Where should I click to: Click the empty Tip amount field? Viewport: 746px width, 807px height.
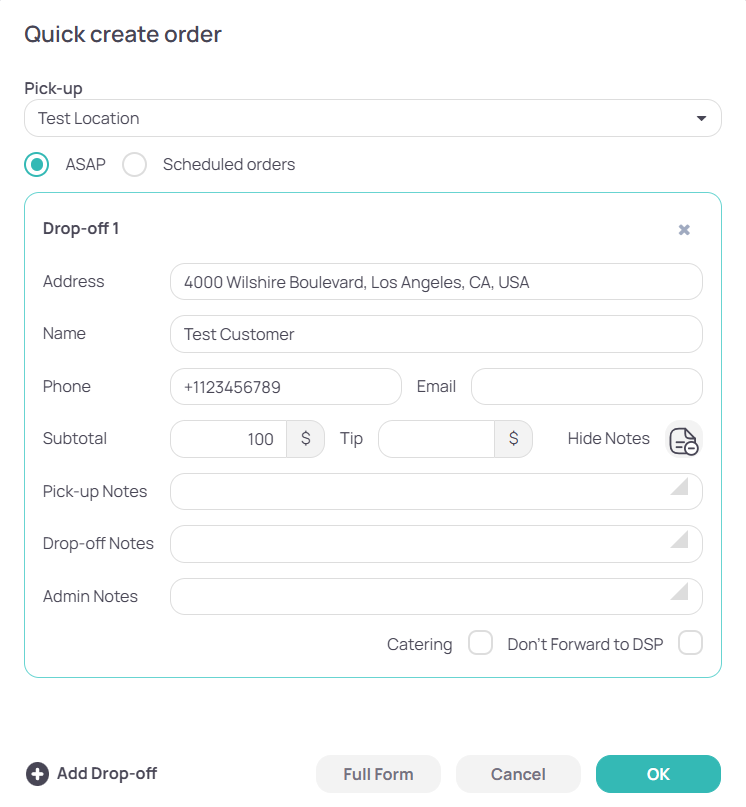coord(437,439)
